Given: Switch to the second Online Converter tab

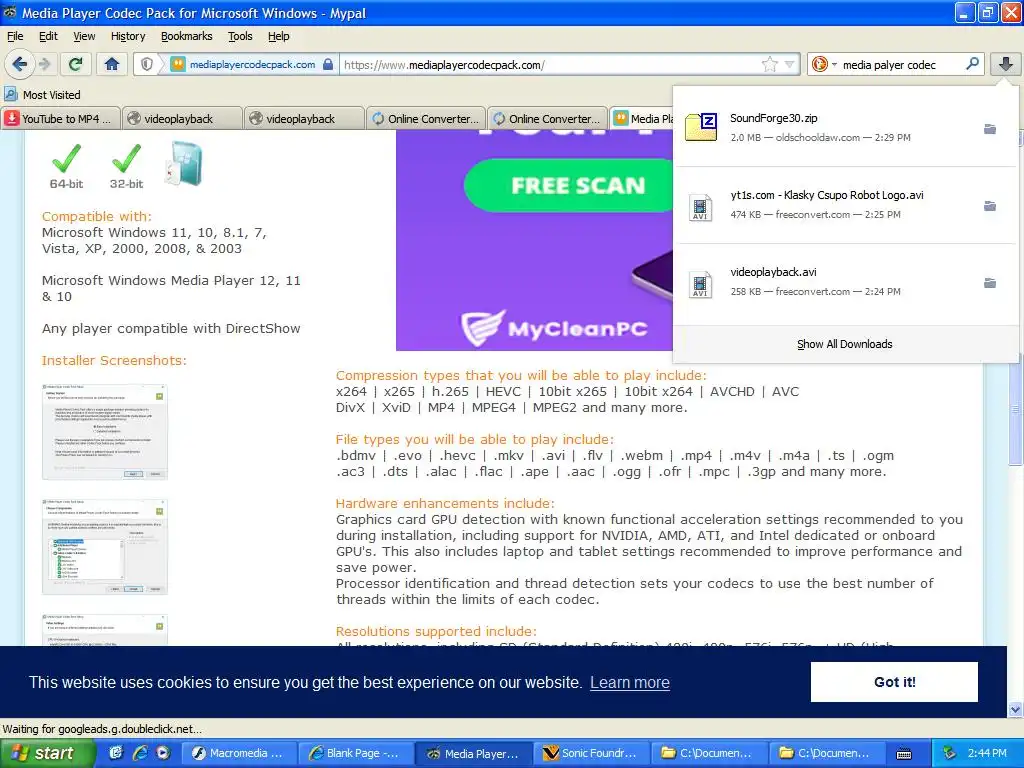Looking at the screenshot, I should 547,118.
